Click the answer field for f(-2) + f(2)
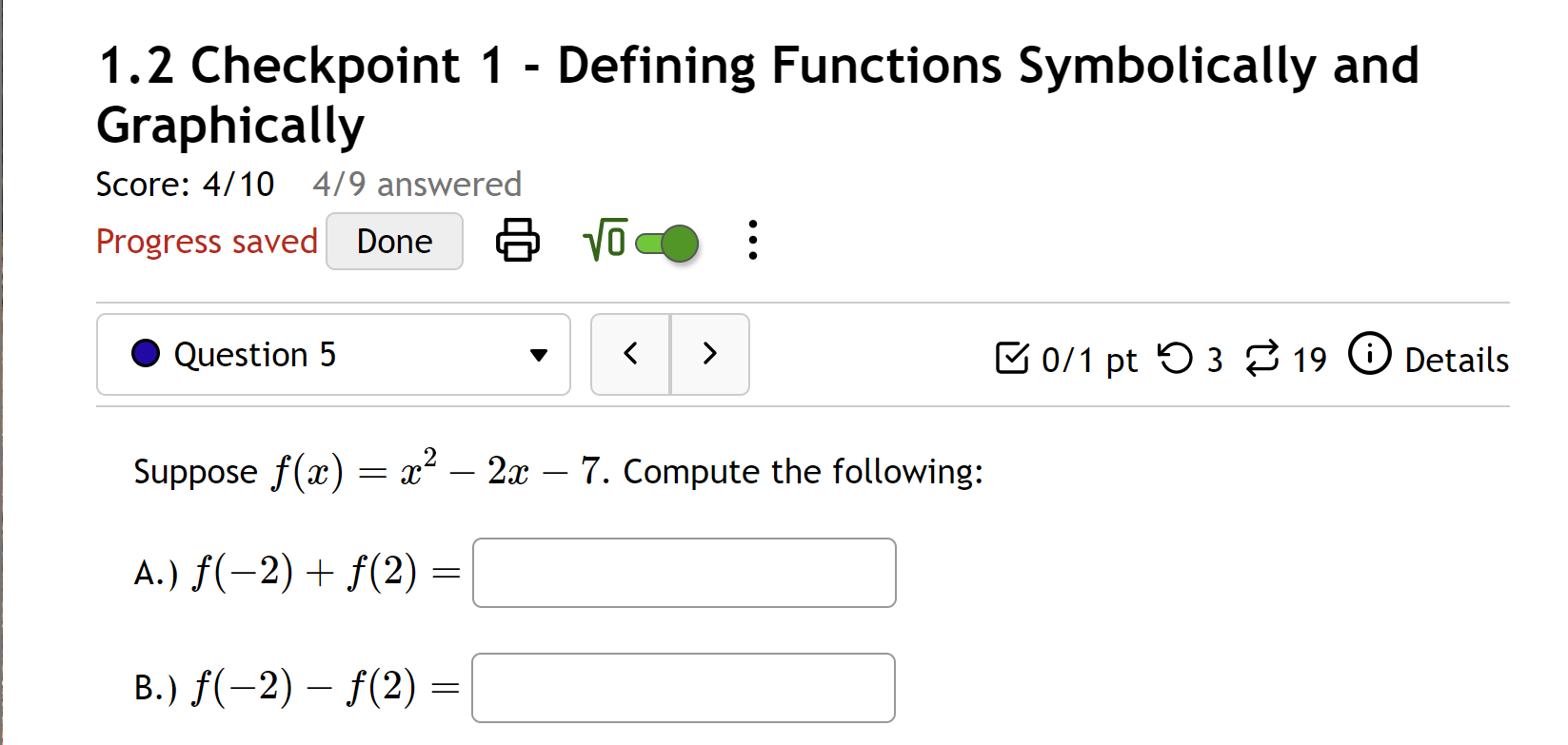Image resolution: width=1568 pixels, height=745 pixels. click(683, 572)
